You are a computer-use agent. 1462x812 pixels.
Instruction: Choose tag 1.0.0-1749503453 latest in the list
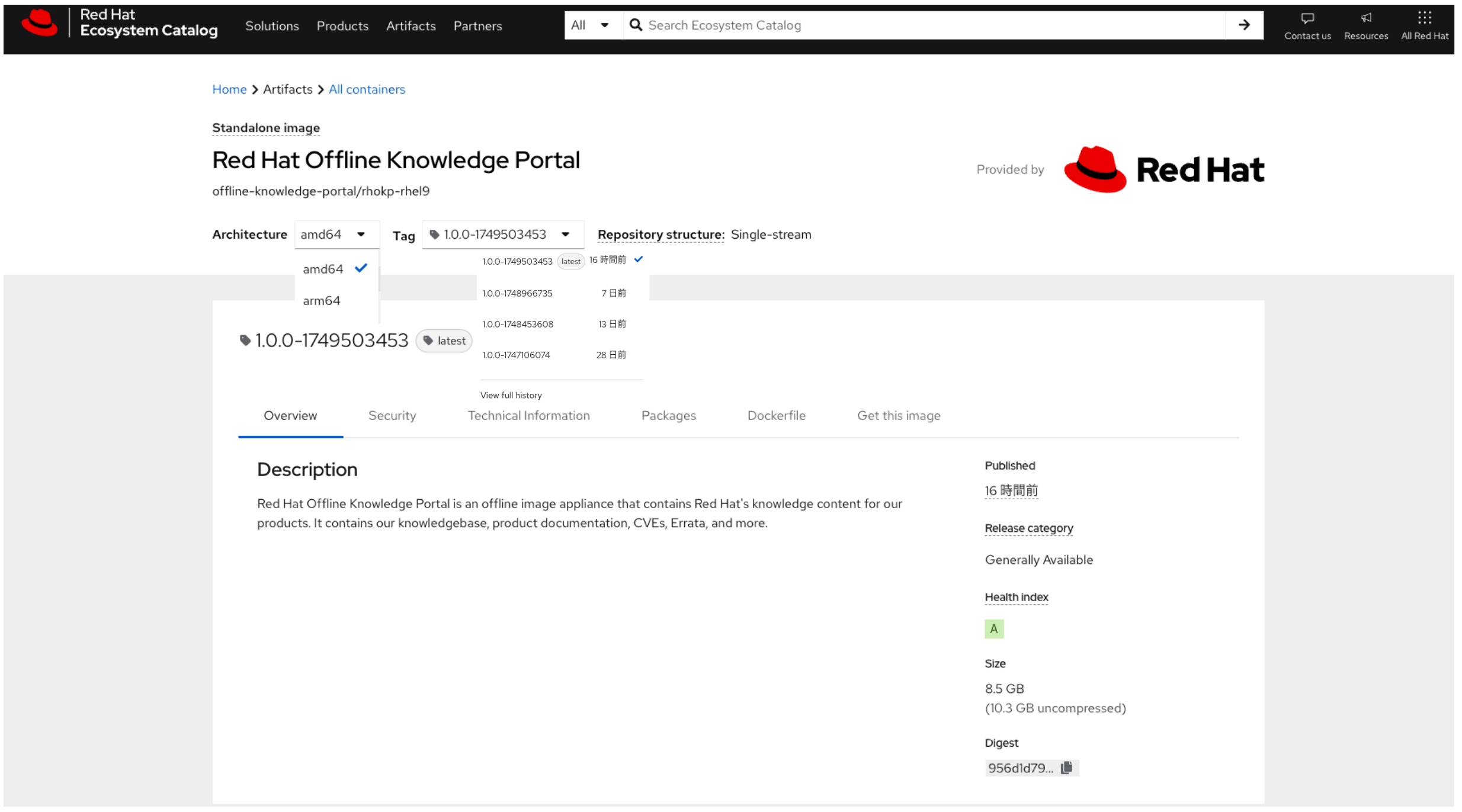(x=563, y=261)
